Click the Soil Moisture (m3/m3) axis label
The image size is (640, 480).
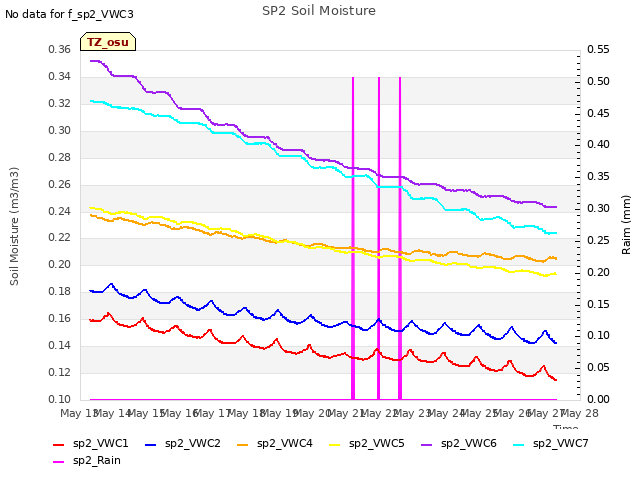(x=14, y=226)
